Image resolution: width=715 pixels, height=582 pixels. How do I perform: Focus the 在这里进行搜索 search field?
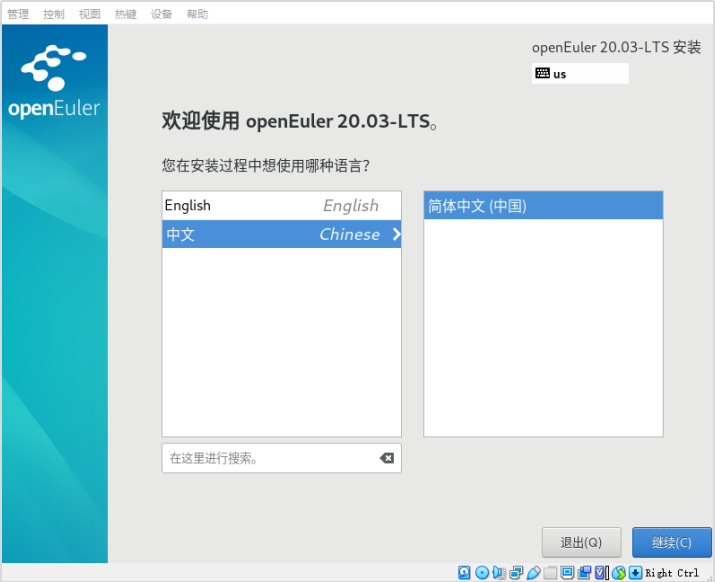[281, 458]
